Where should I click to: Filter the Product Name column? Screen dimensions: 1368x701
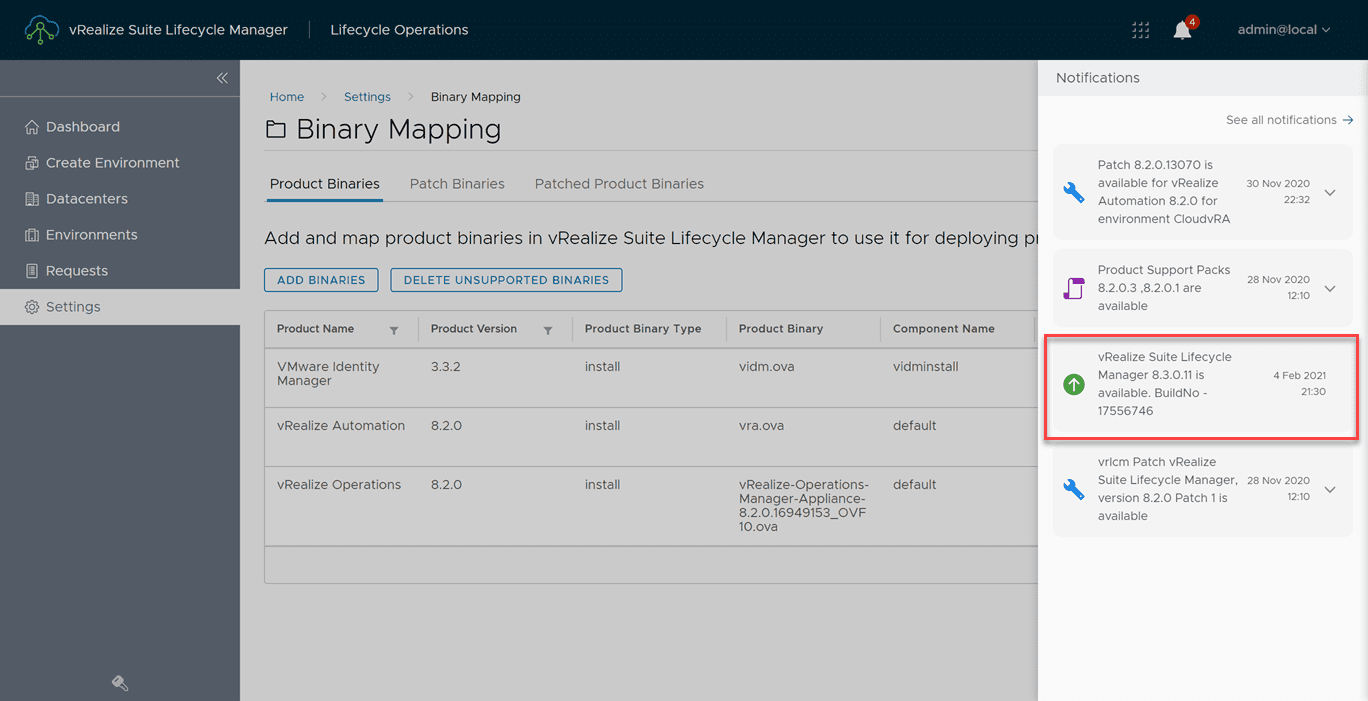[394, 330]
